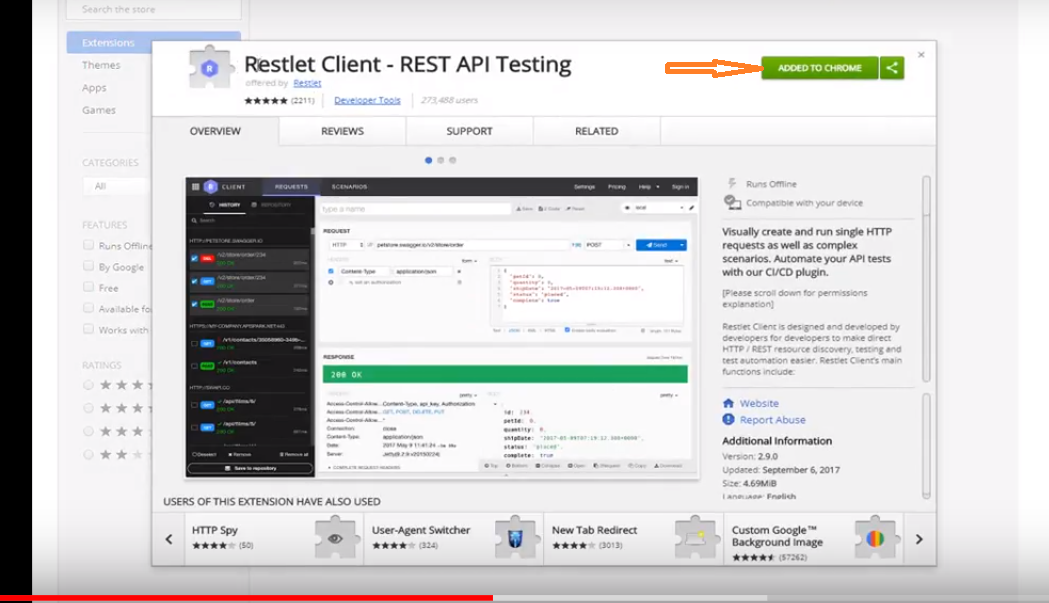Click the New Tab Redirect puzzle icon
Image resolution: width=1049 pixels, height=603 pixels.
tap(695, 538)
